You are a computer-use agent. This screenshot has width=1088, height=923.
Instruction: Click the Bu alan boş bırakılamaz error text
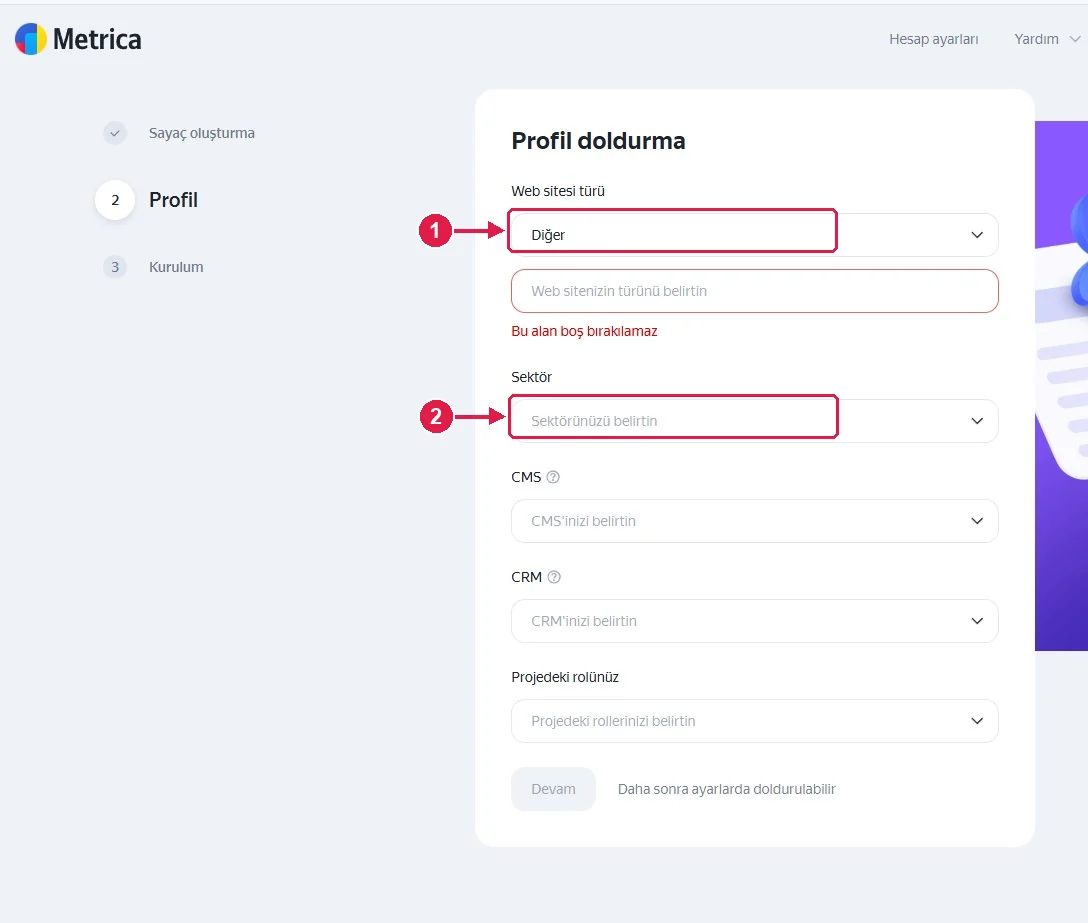(x=584, y=332)
